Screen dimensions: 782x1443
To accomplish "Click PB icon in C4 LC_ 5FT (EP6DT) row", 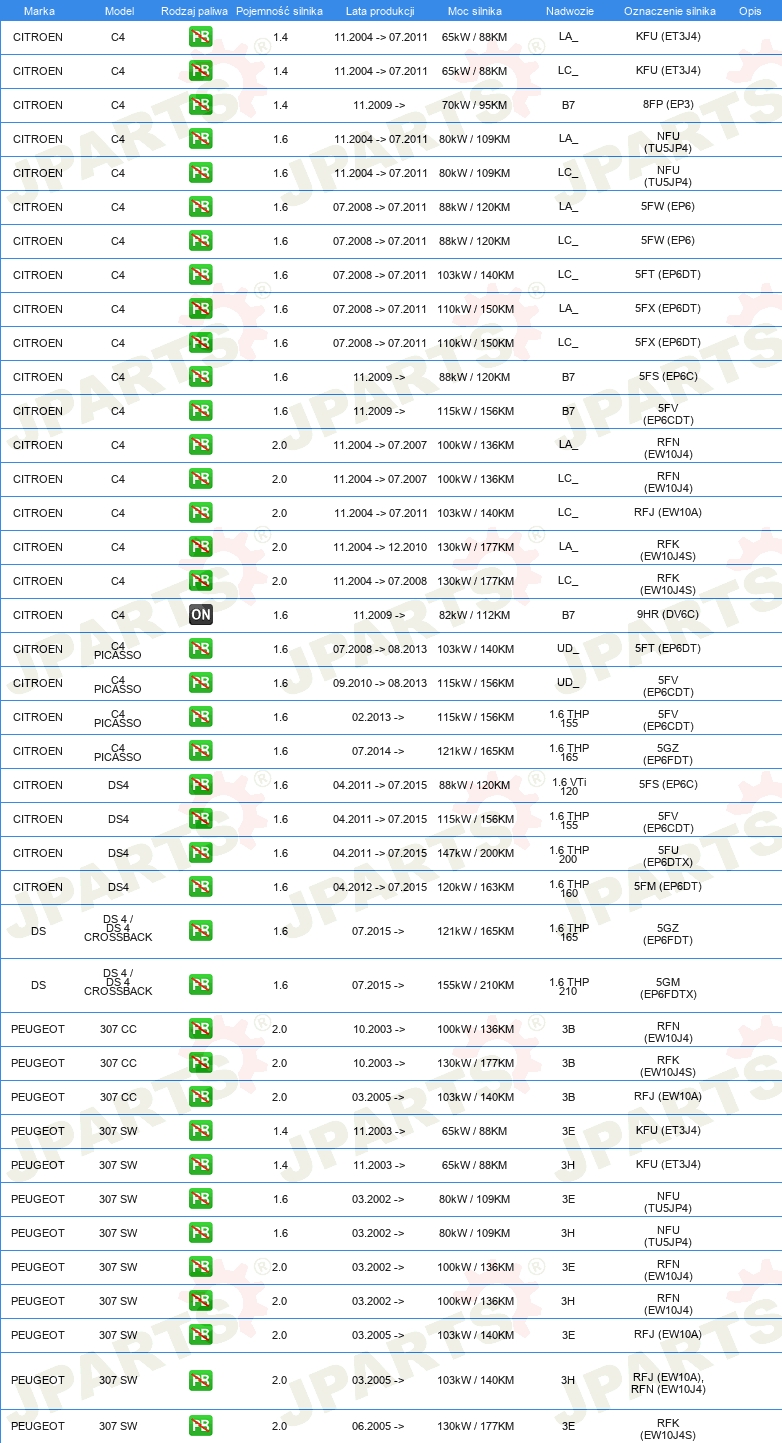I will pyautogui.click(x=200, y=275).
